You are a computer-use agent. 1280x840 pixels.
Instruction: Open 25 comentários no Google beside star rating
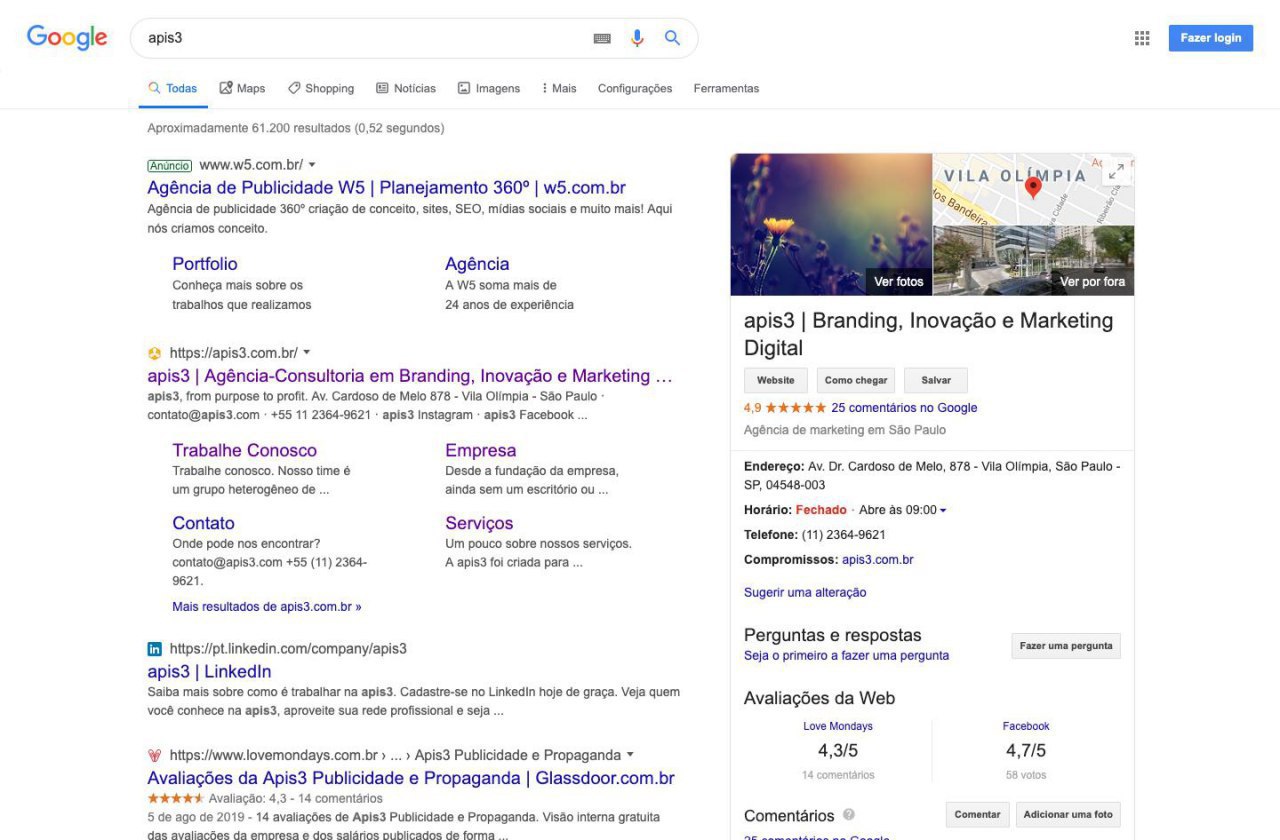point(904,408)
